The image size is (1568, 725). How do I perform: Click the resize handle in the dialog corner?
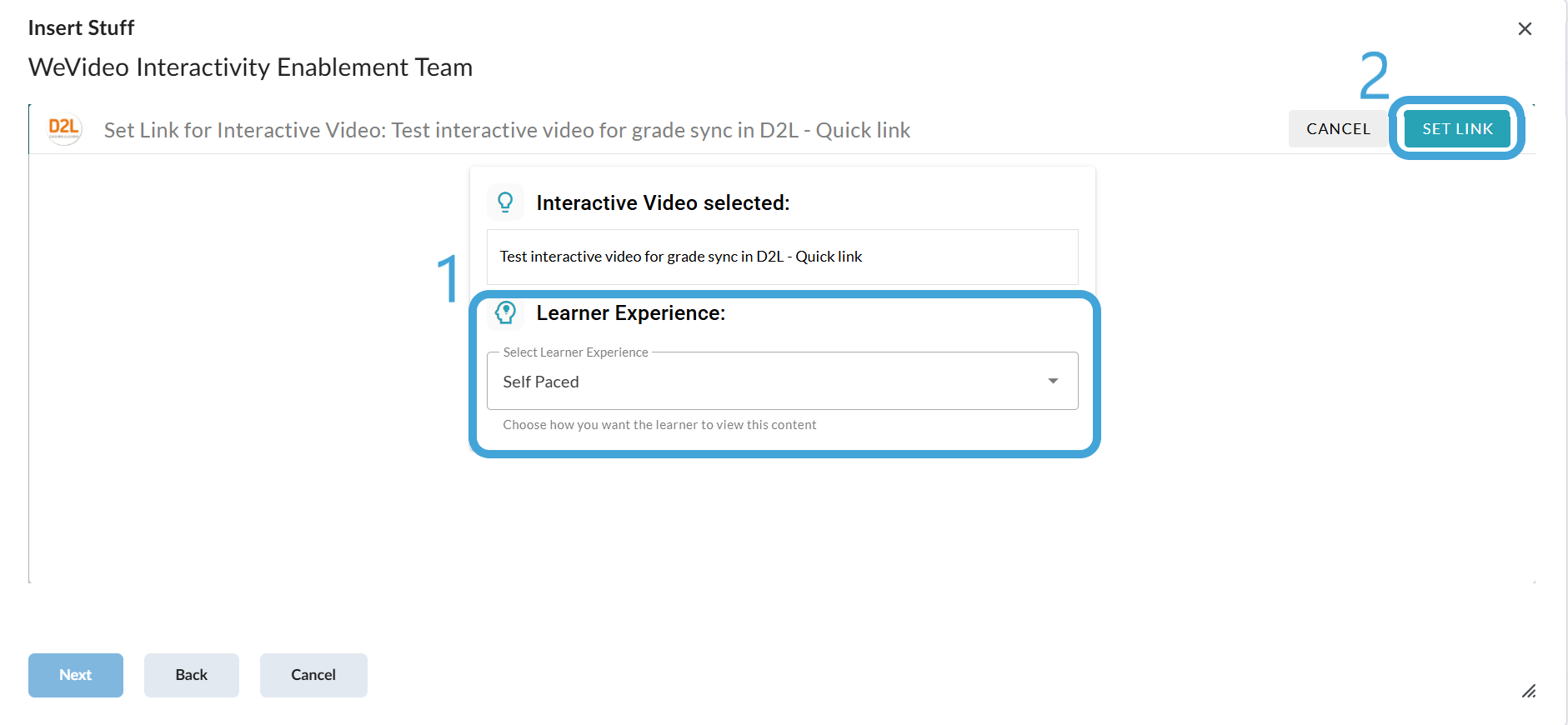tap(1528, 691)
